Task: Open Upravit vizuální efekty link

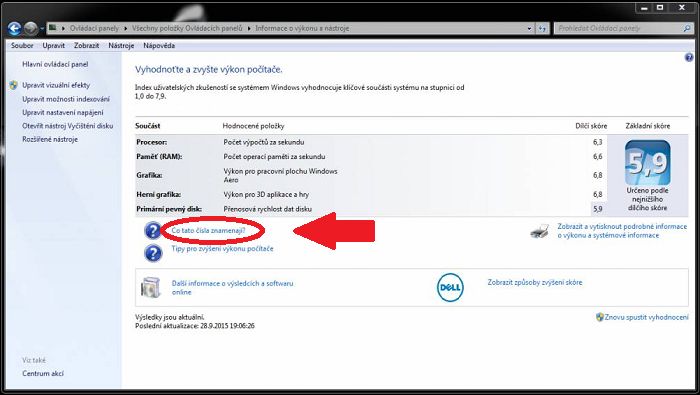Action: point(56,85)
